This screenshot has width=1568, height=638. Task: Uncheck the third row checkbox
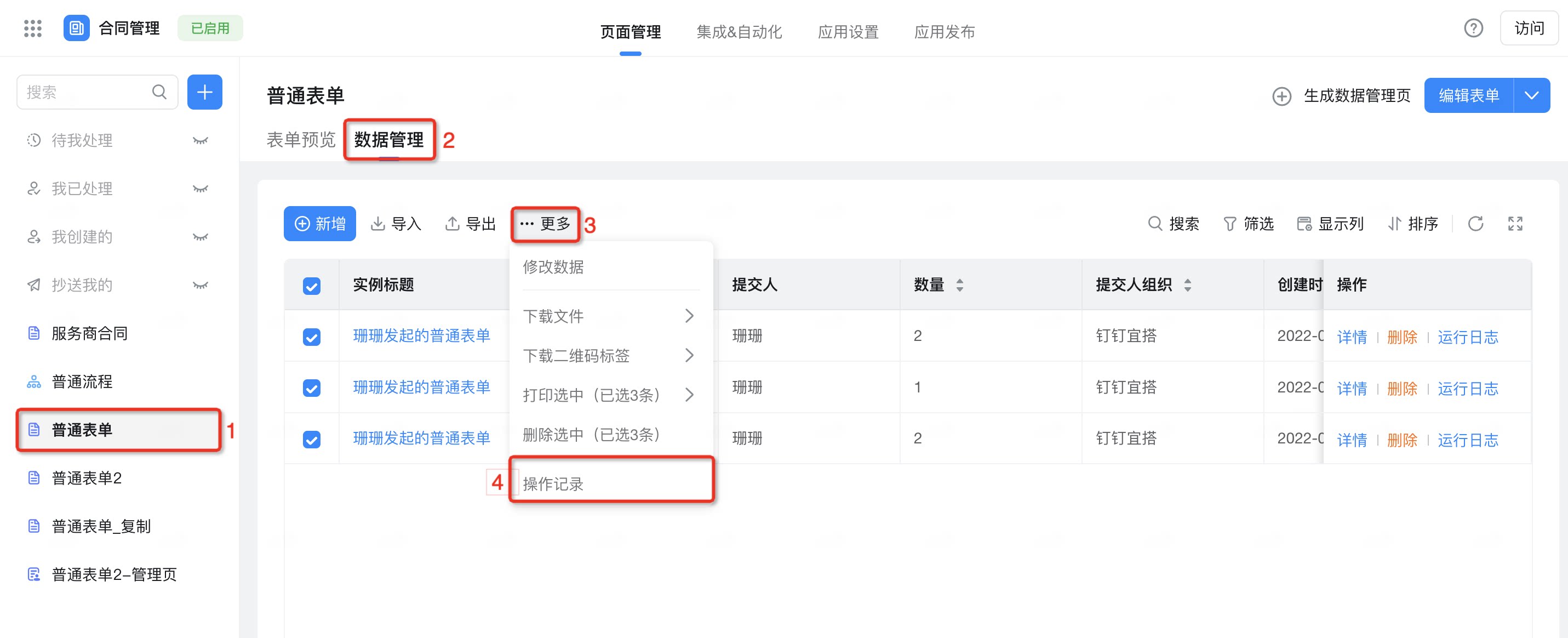click(312, 439)
